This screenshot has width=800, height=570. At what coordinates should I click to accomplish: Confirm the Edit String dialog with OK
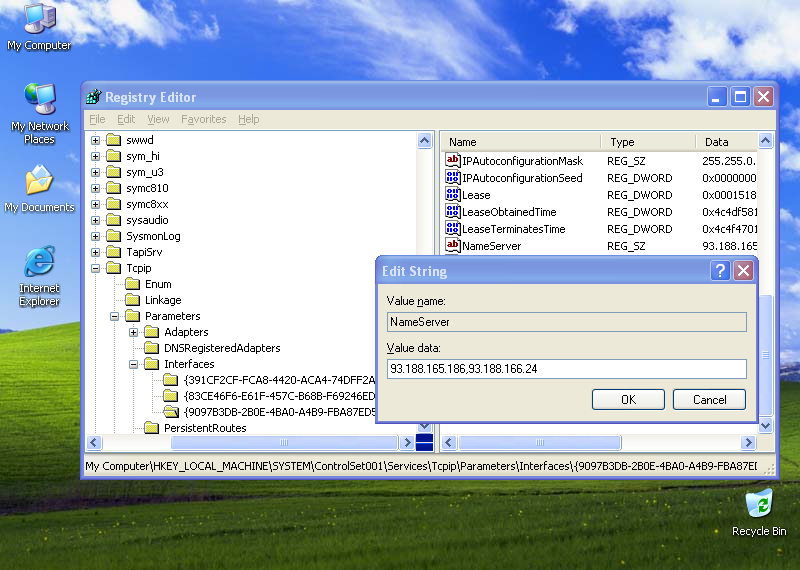(628, 400)
